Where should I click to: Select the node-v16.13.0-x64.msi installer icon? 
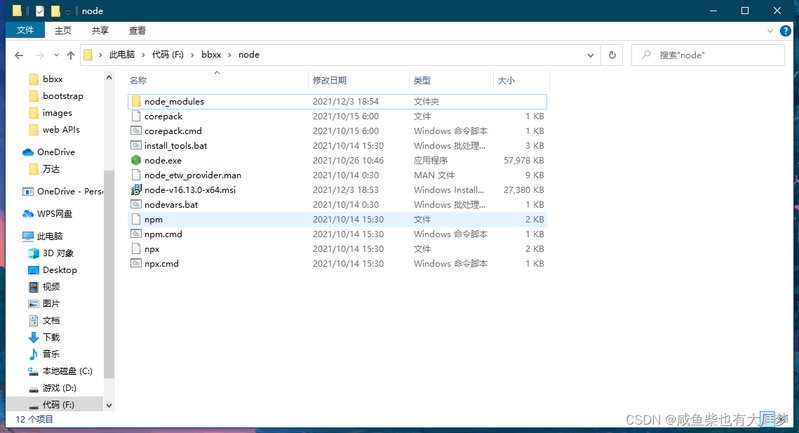pyautogui.click(x=136, y=190)
